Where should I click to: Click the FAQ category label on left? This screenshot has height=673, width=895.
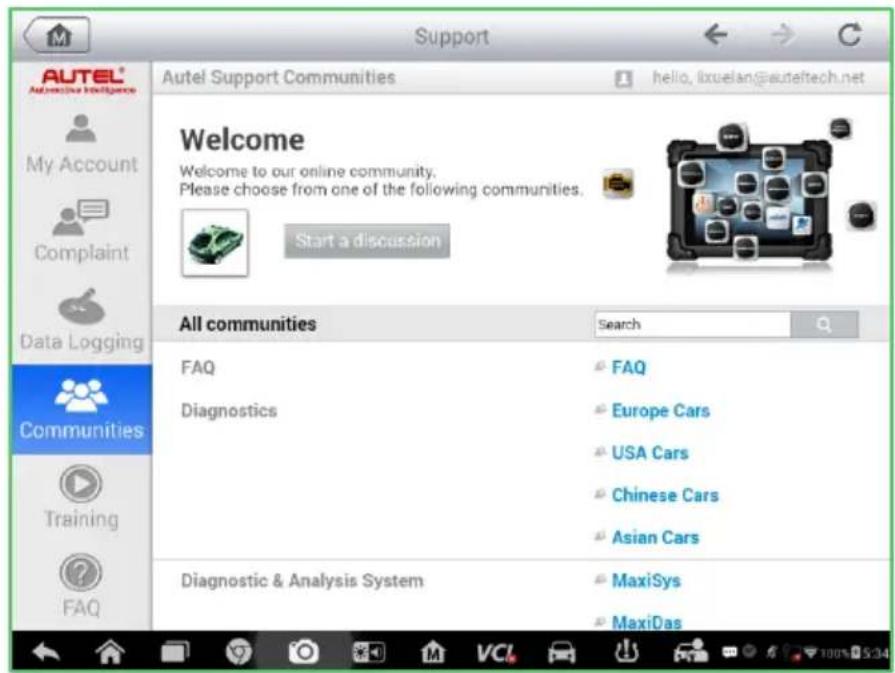(198, 367)
